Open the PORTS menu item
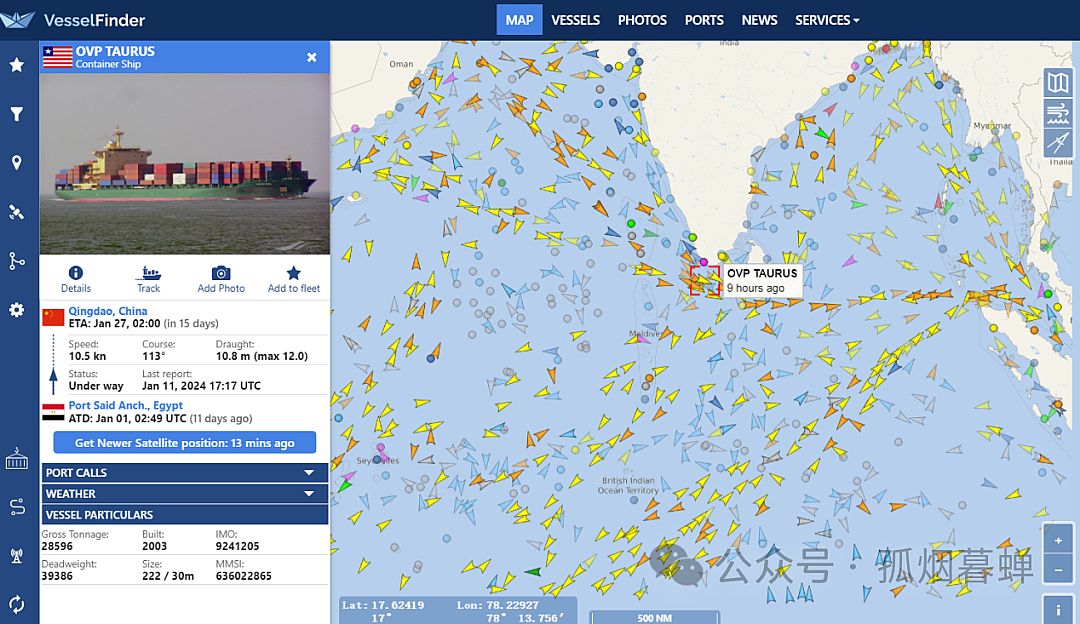The height and width of the screenshot is (624, 1080). (x=704, y=20)
